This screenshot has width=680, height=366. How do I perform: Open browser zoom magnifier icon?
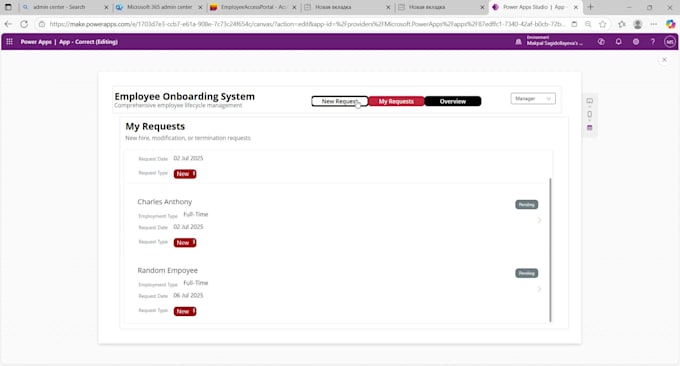(588, 24)
